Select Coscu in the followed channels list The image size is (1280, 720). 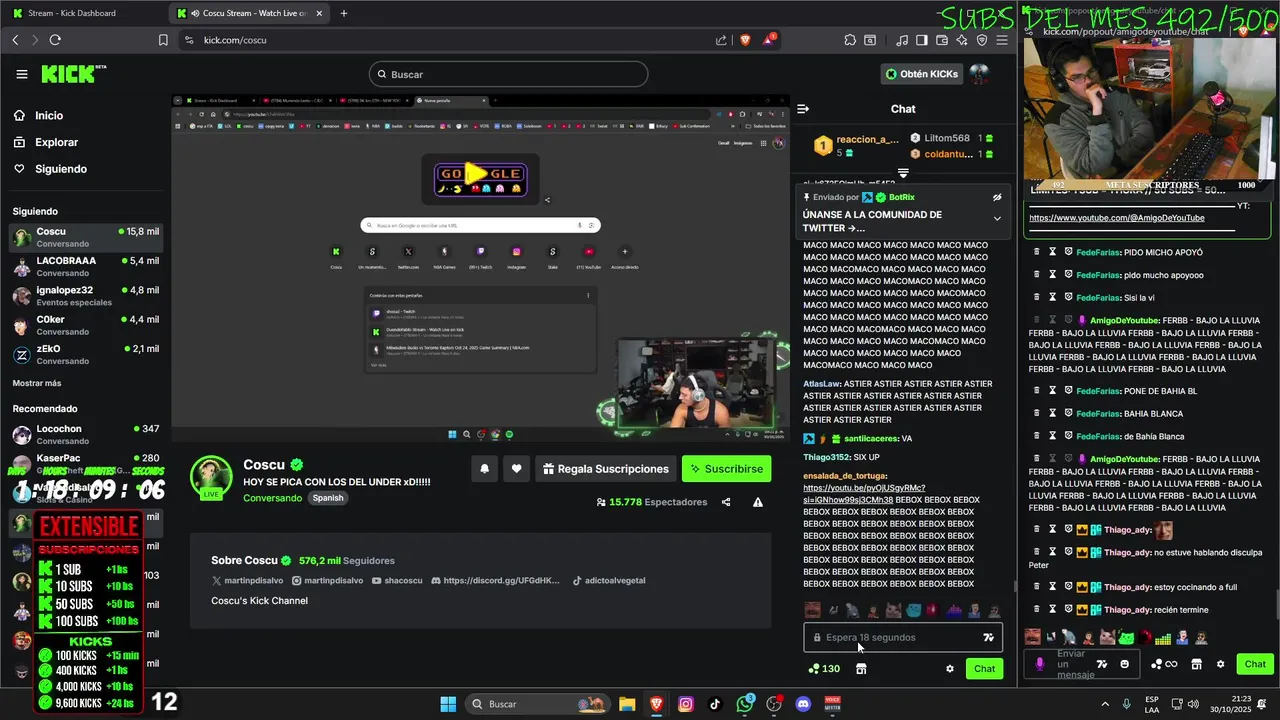click(85, 237)
